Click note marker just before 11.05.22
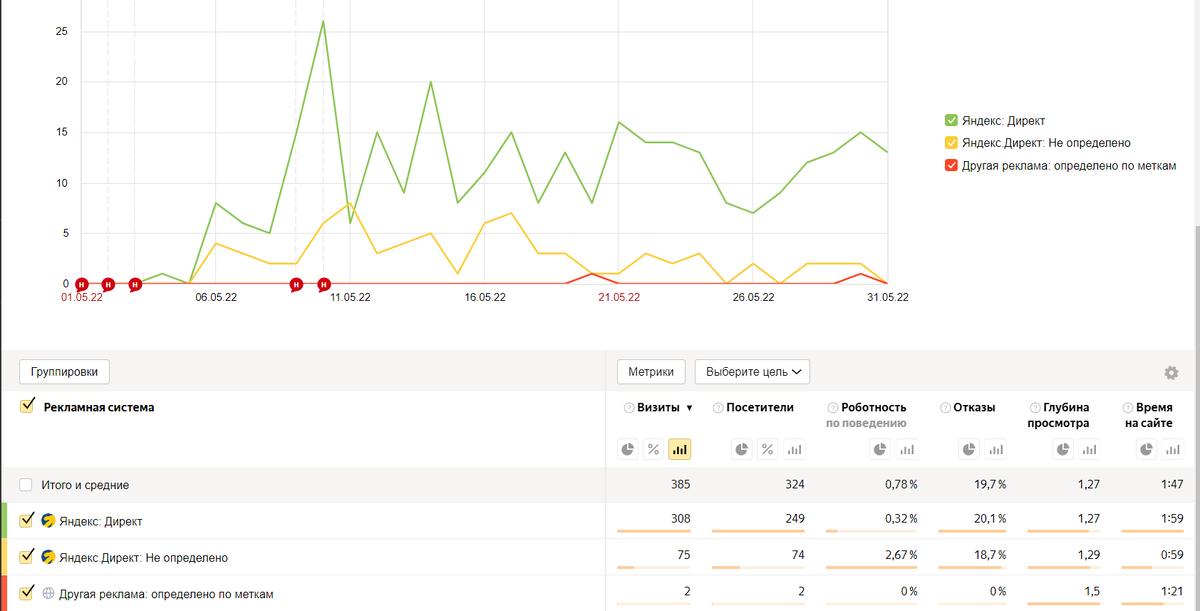Image resolution: width=1200 pixels, height=611 pixels. (324, 285)
